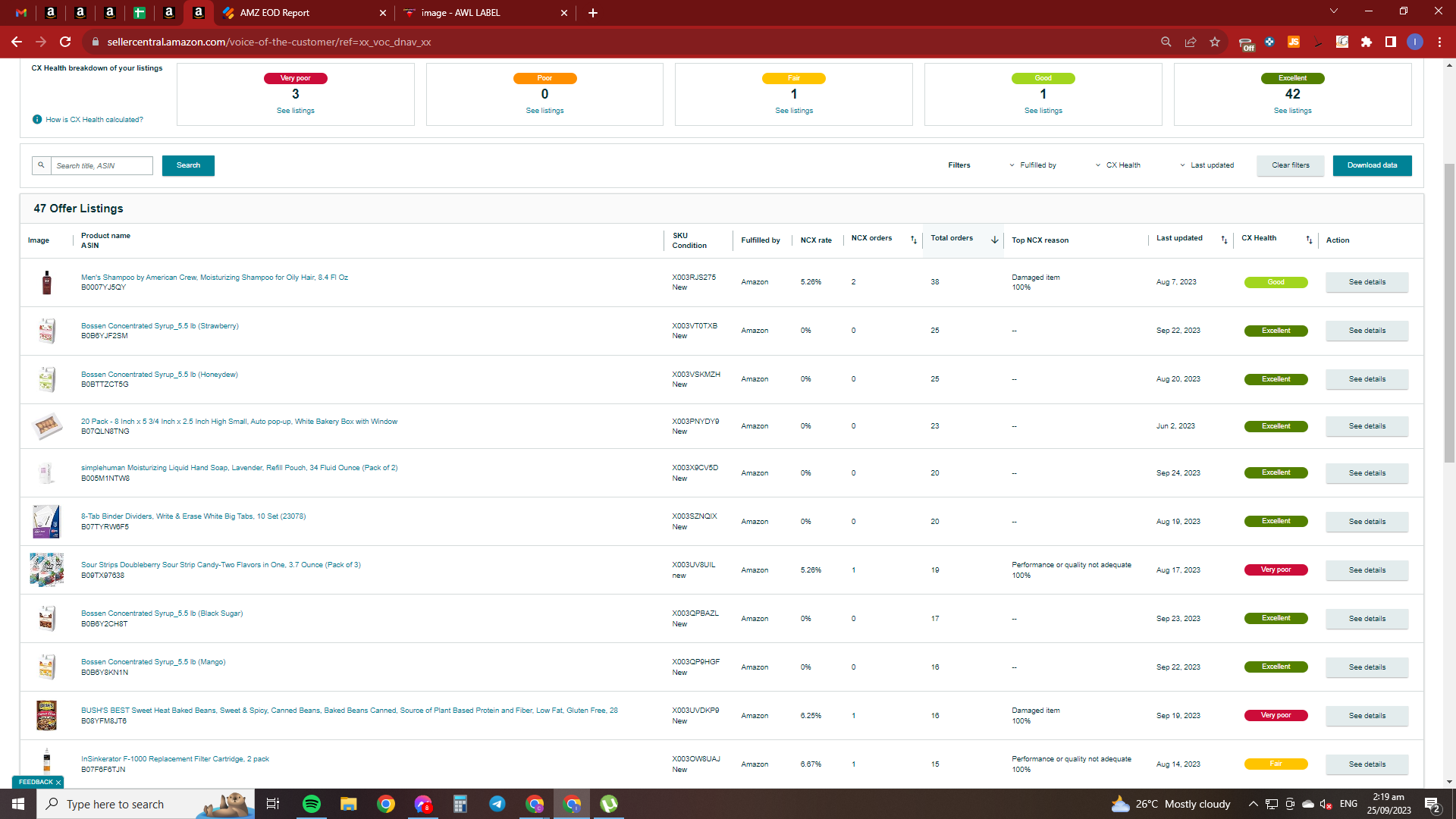Screen dimensions: 1456x819
Task: See listings under Fair
Action: 794,111
